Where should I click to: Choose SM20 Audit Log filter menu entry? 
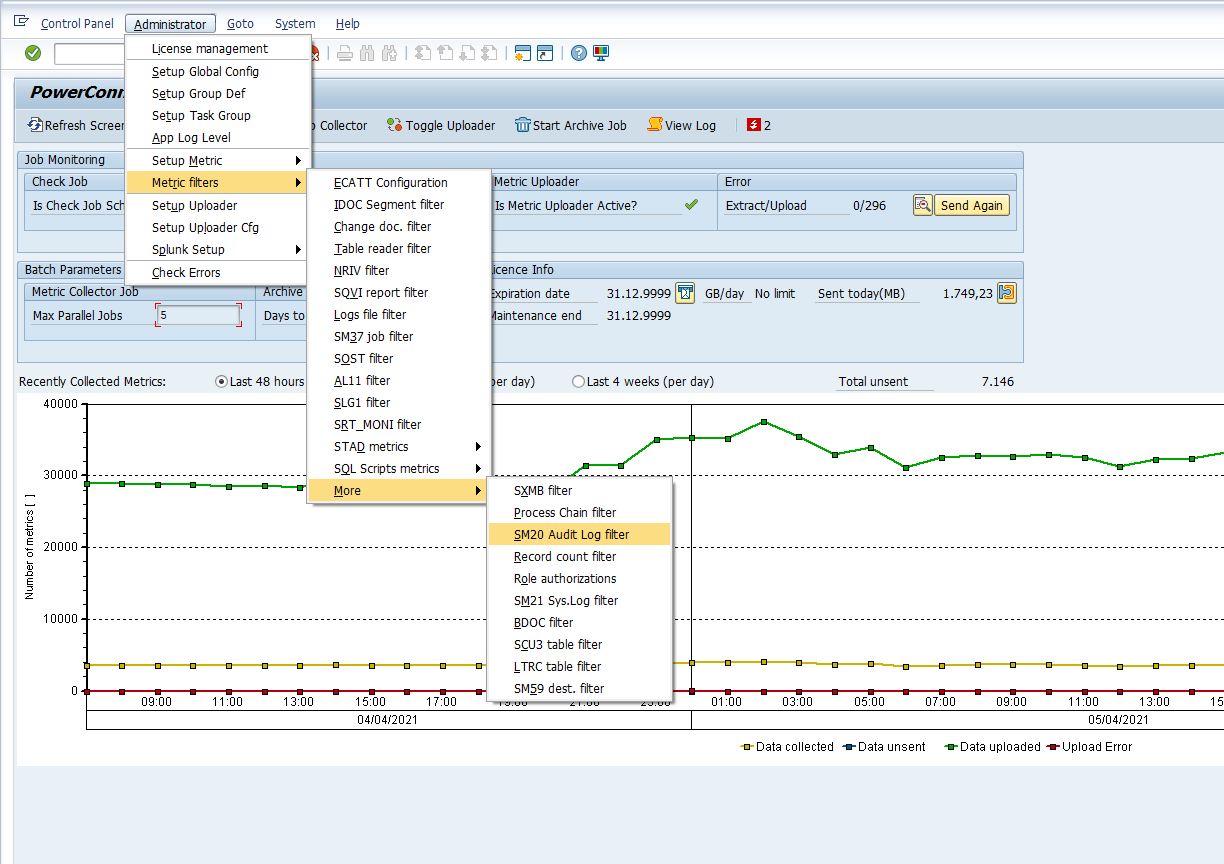[571, 535]
